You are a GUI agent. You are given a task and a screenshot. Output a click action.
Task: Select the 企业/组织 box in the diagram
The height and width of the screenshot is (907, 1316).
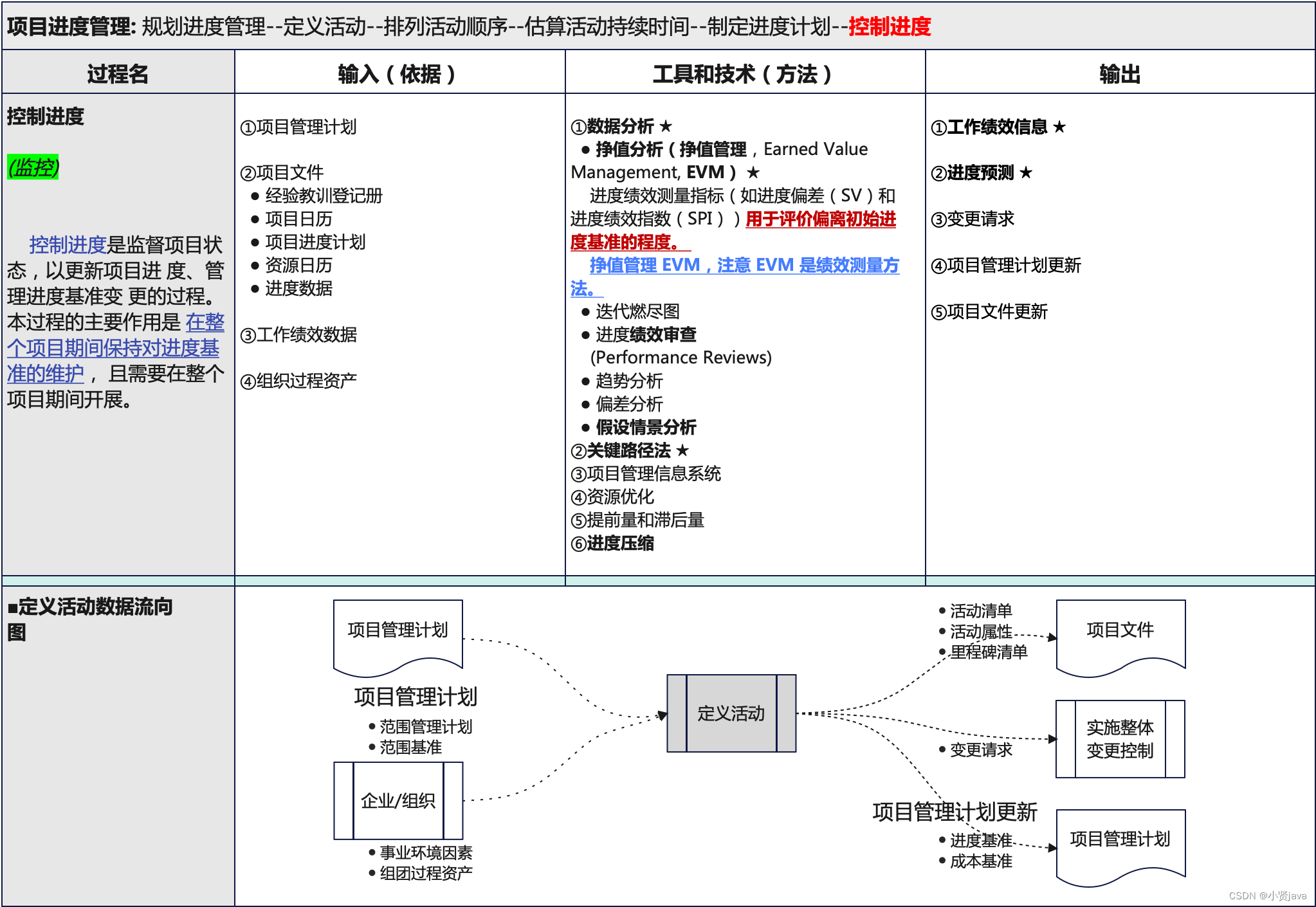coord(398,801)
